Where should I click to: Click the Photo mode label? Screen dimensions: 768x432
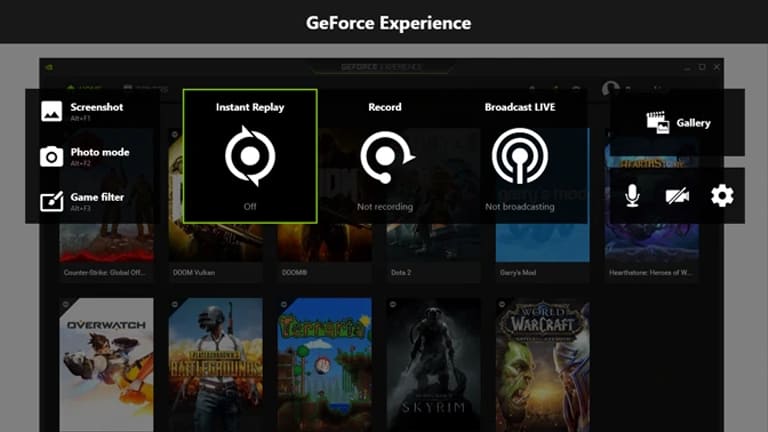click(100, 152)
